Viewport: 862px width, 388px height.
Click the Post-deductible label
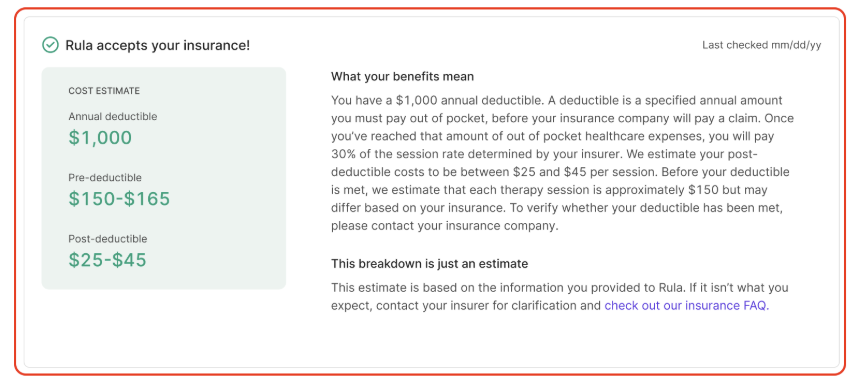click(108, 239)
